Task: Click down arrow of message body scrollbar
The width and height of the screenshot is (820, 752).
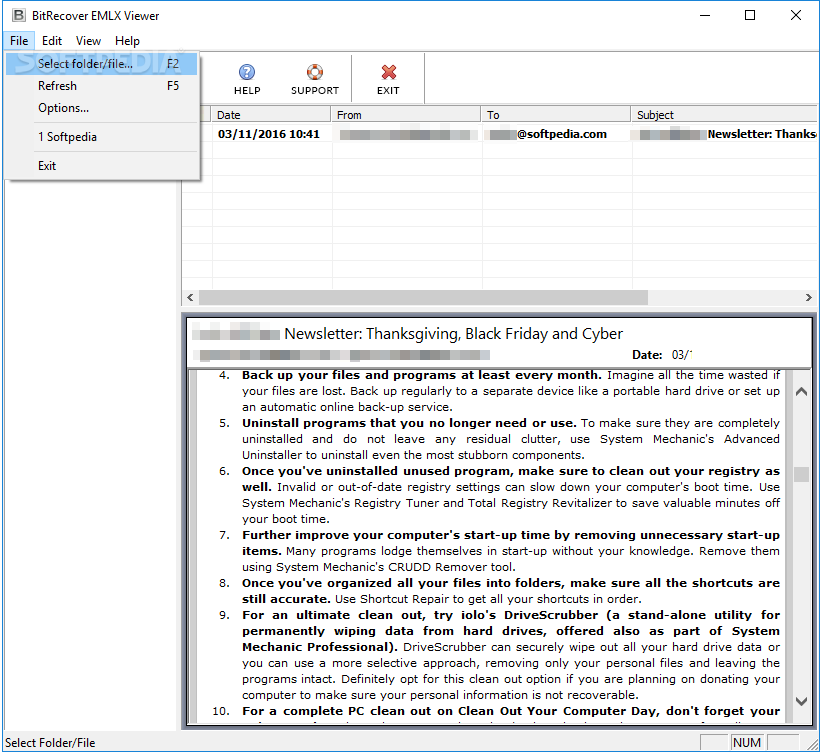Action: coord(801,701)
